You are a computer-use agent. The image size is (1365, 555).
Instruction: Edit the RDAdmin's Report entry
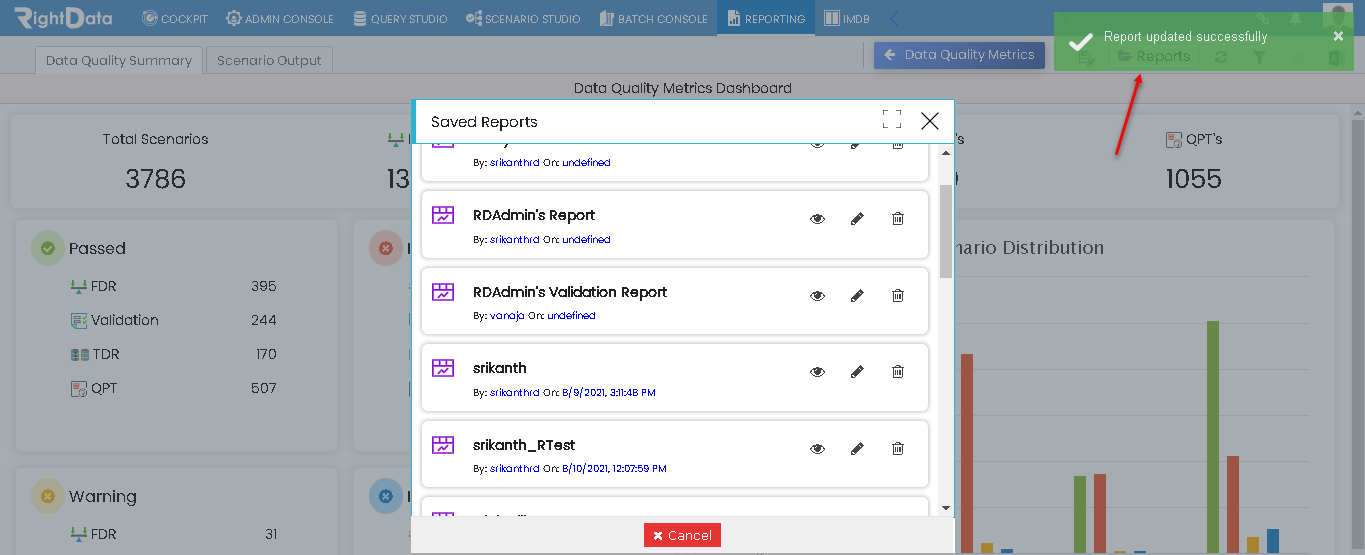click(857, 218)
